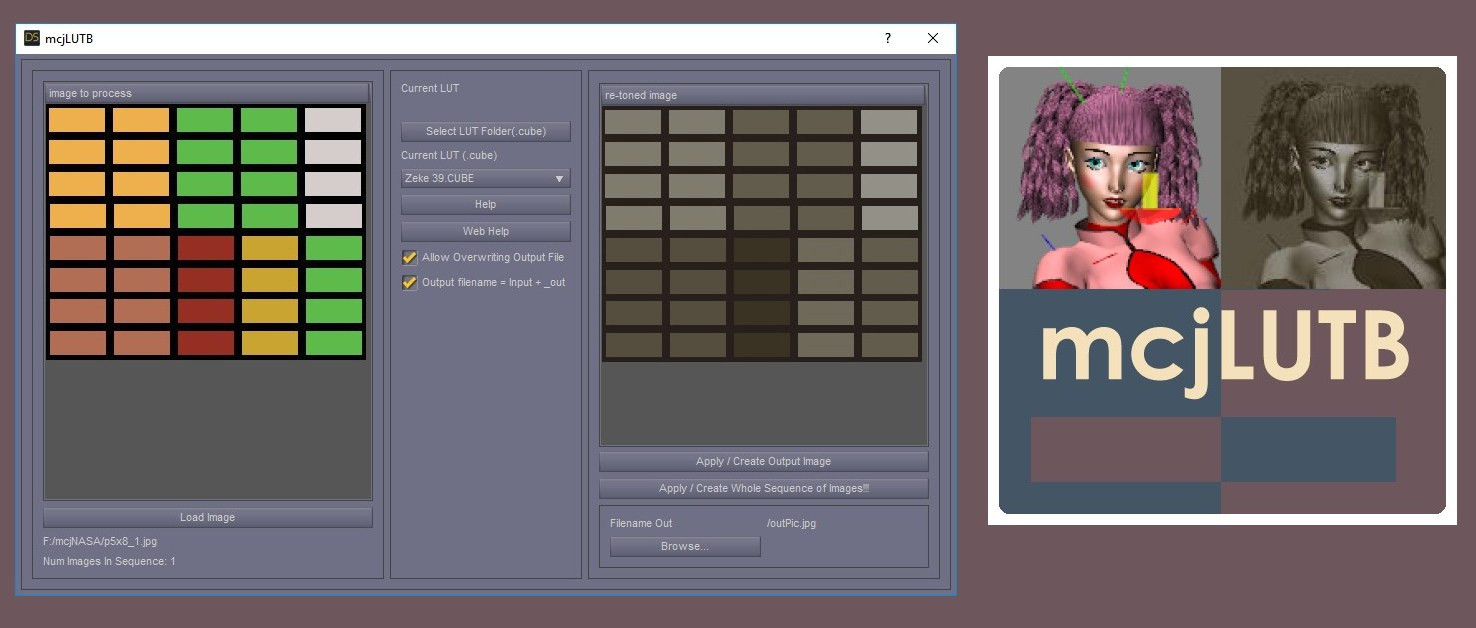Click the Load Image button
The height and width of the screenshot is (628, 1476).
pyautogui.click(x=208, y=517)
